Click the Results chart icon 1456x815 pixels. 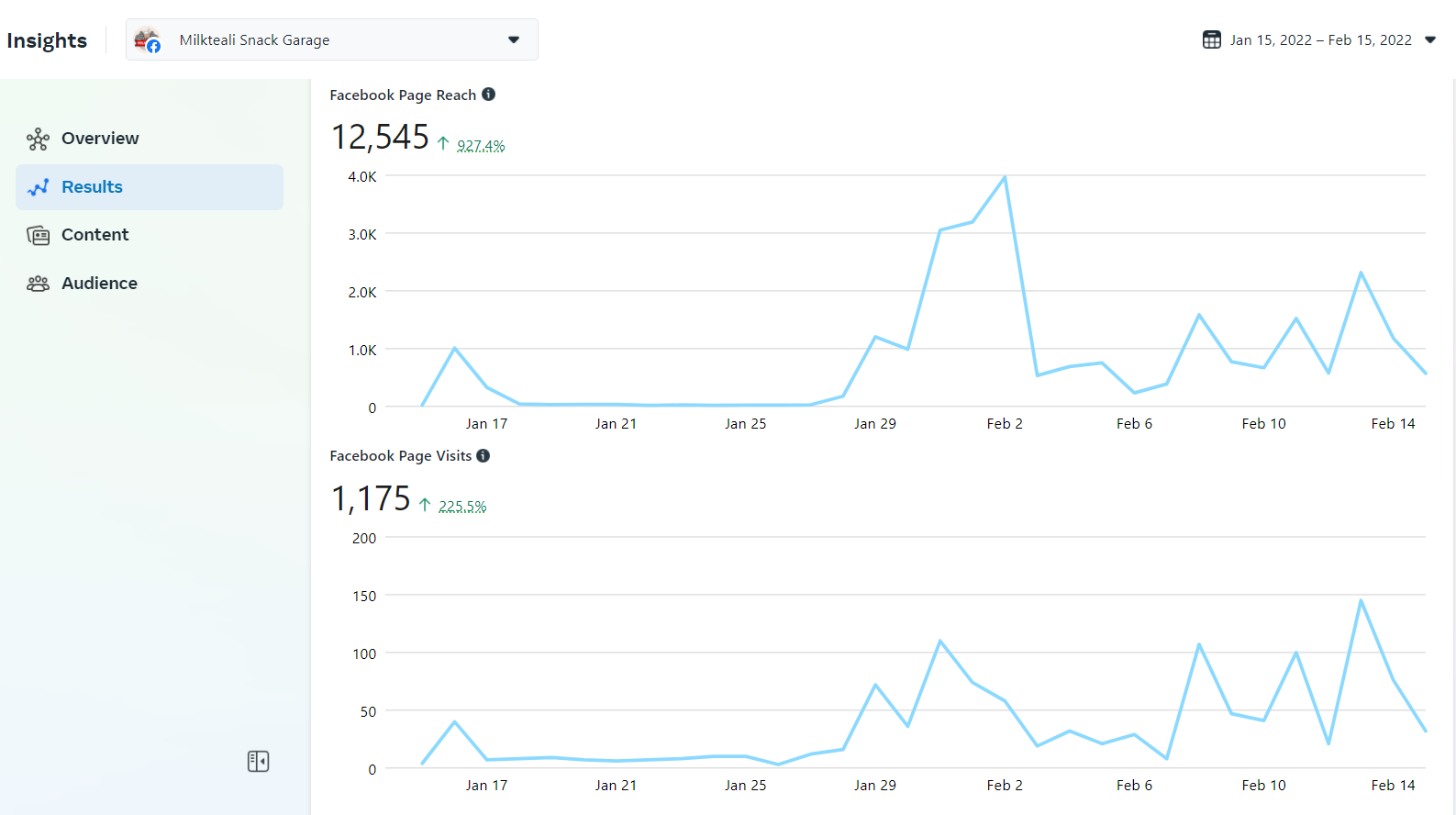tap(38, 187)
